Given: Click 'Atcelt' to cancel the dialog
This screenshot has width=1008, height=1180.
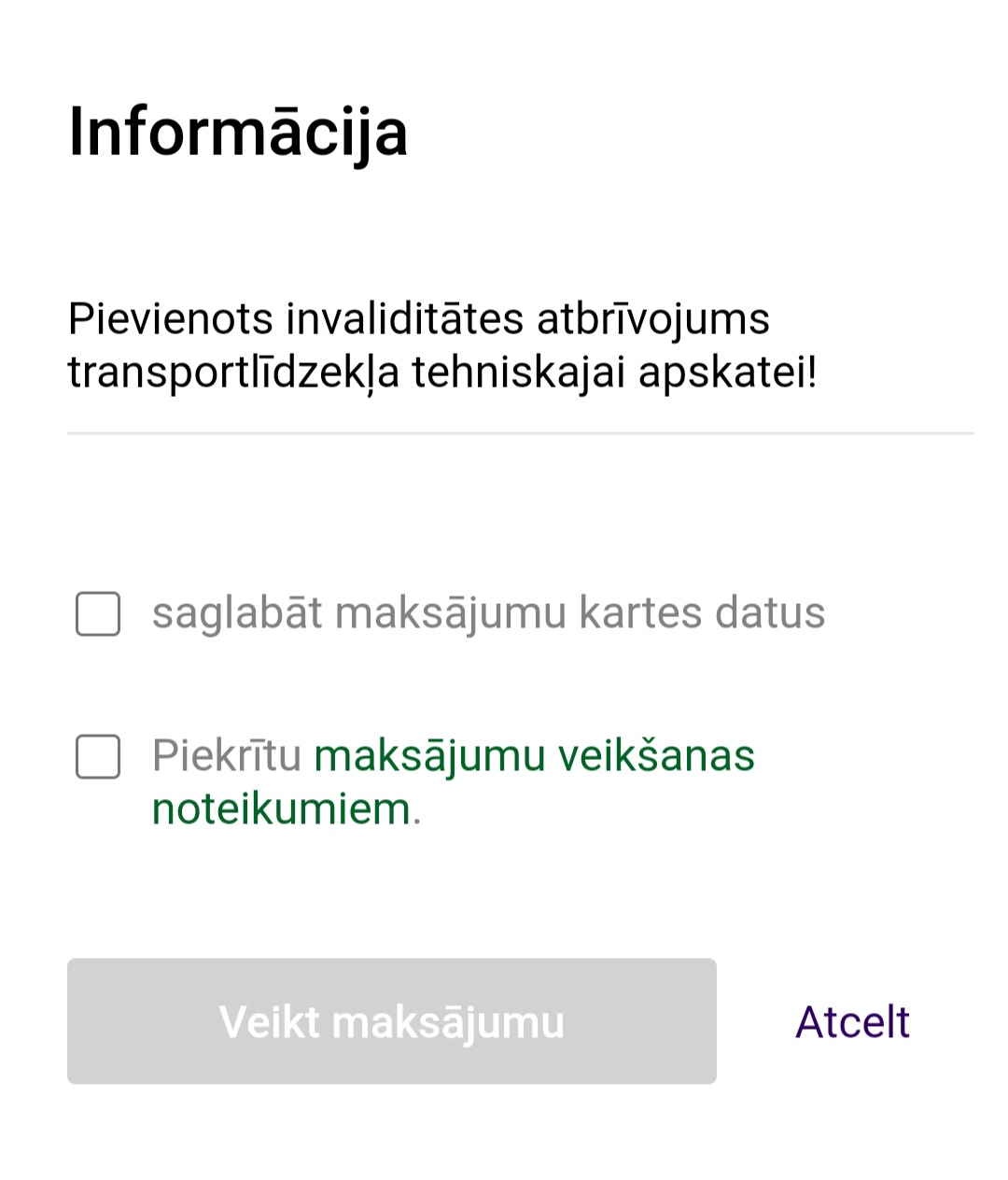Looking at the screenshot, I should 852,1021.
